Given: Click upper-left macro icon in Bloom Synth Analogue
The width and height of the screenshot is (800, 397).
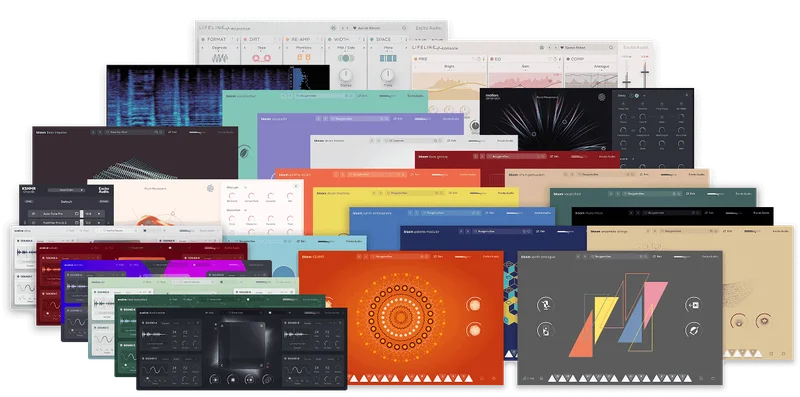Looking at the screenshot, I should 545,305.
